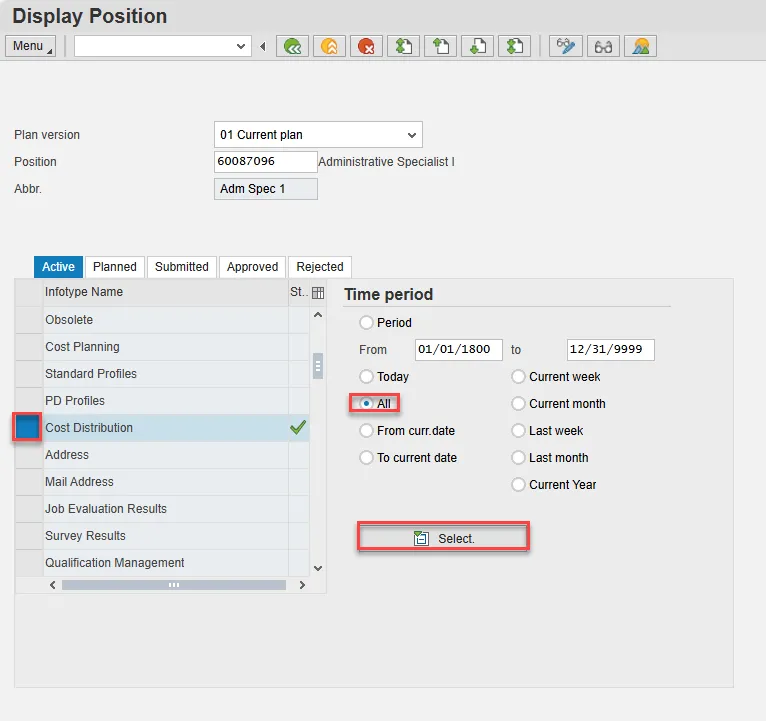
Task: Click the Select. button
Action: (444, 538)
